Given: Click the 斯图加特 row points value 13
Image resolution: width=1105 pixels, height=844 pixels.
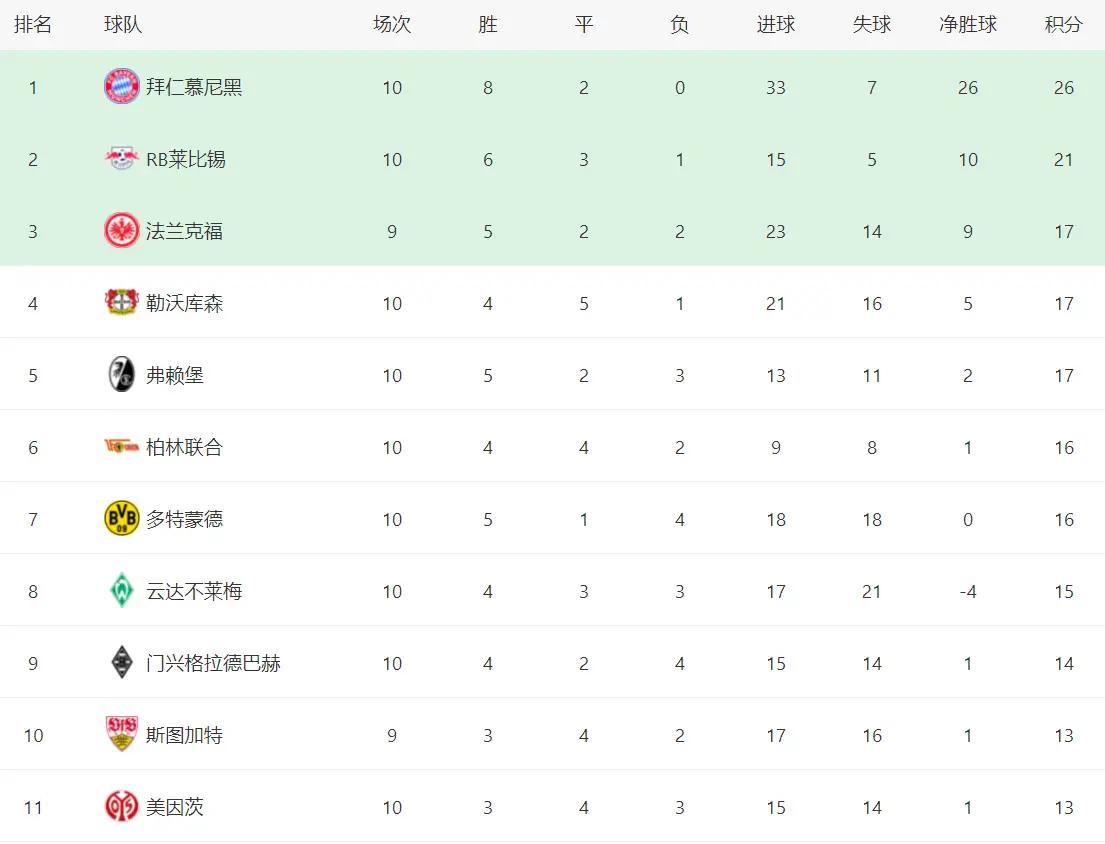Looking at the screenshot, I should point(1063,736).
